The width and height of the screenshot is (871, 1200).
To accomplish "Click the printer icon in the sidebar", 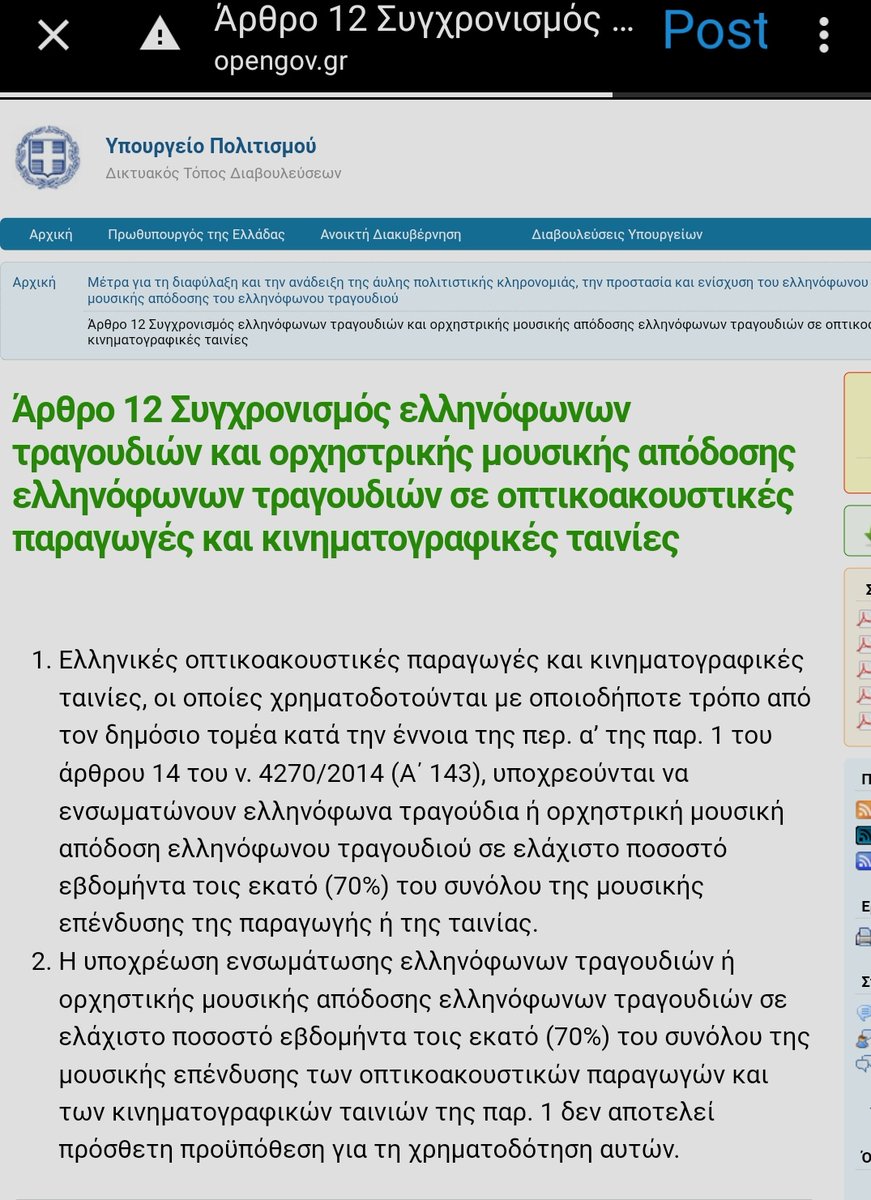I will [x=863, y=937].
